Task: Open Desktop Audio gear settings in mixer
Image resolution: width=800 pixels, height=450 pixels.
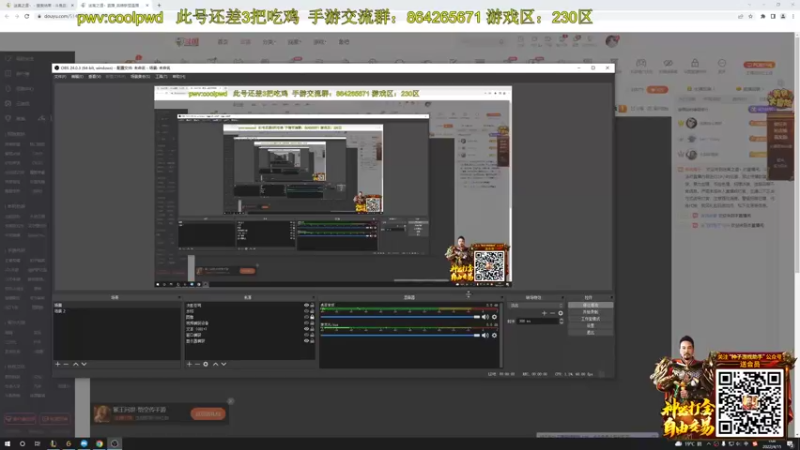Action: tap(494, 317)
